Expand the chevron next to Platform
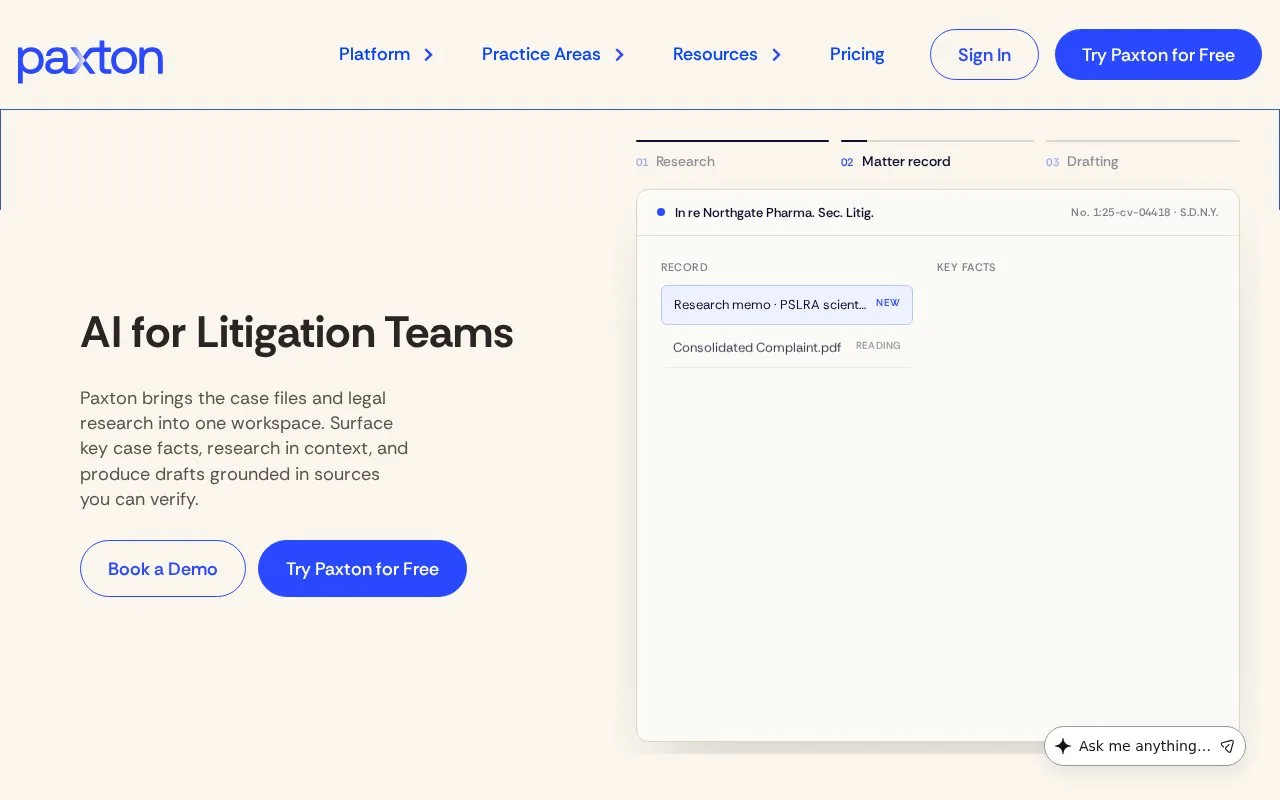 [428, 55]
